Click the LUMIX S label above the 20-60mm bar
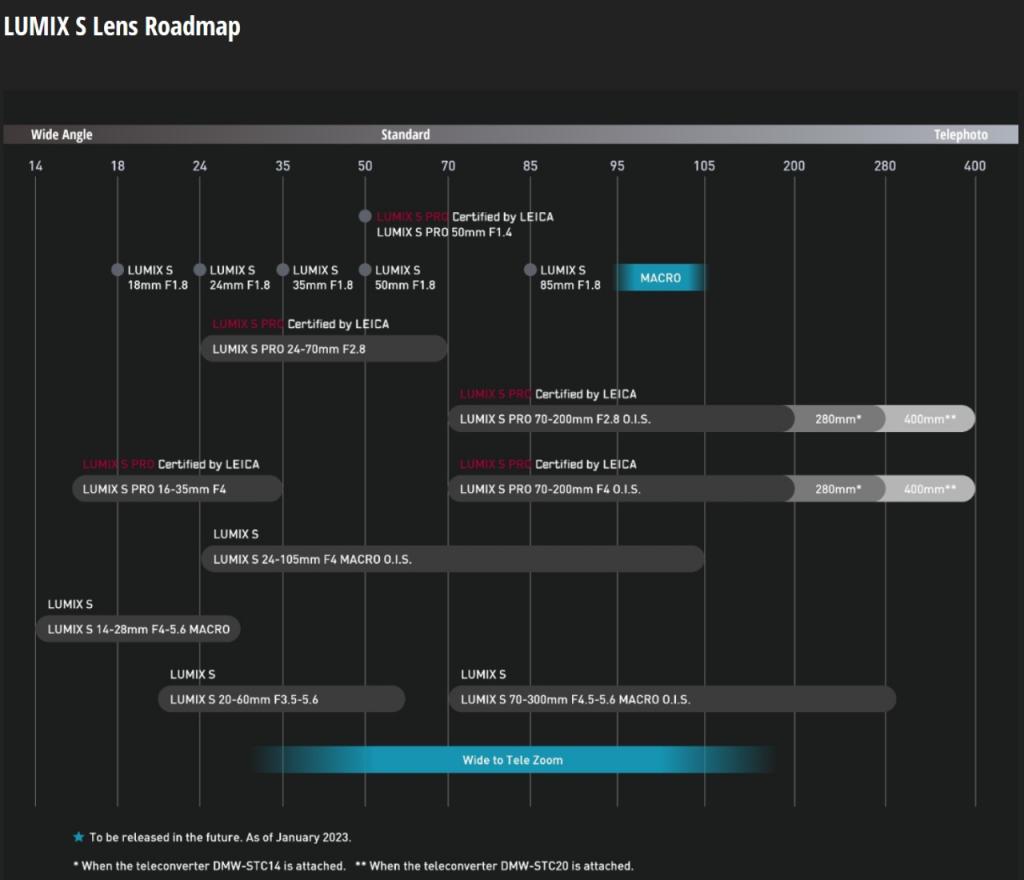The width and height of the screenshot is (1024, 880). pyautogui.click(x=193, y=674)
